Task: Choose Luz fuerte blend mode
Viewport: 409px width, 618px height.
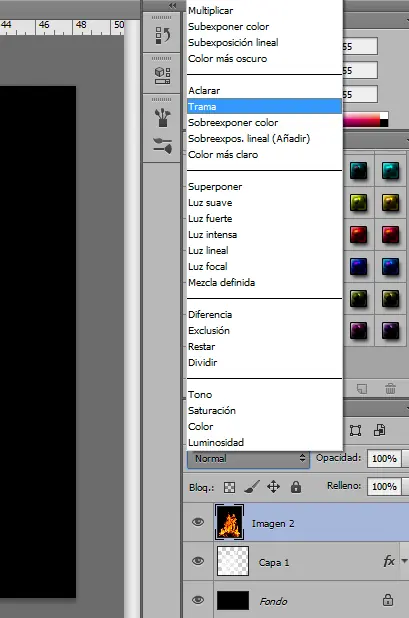Action: pos(264,219)
